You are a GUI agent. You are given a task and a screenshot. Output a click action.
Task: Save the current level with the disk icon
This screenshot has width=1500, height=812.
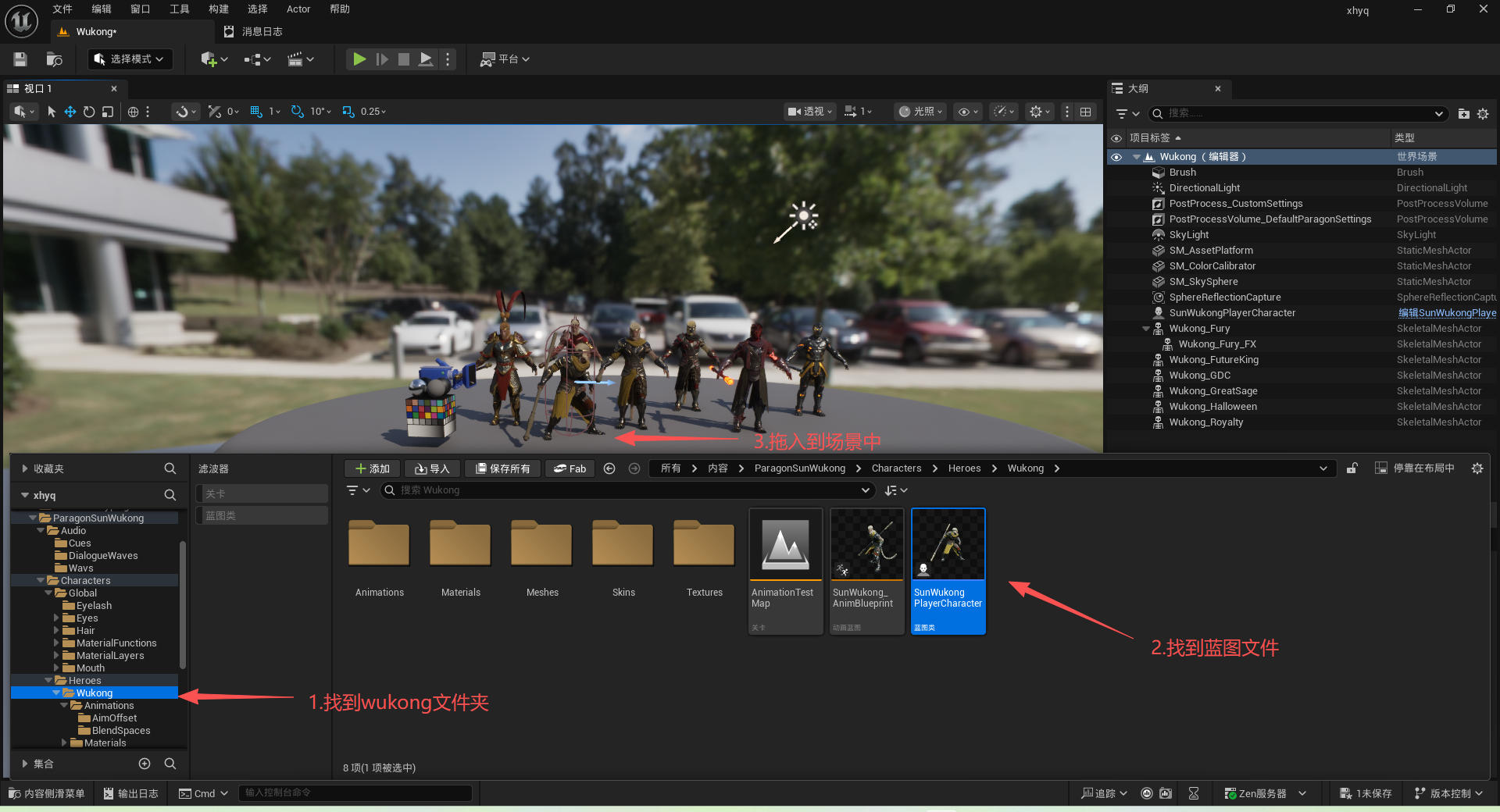coord(20,59)
